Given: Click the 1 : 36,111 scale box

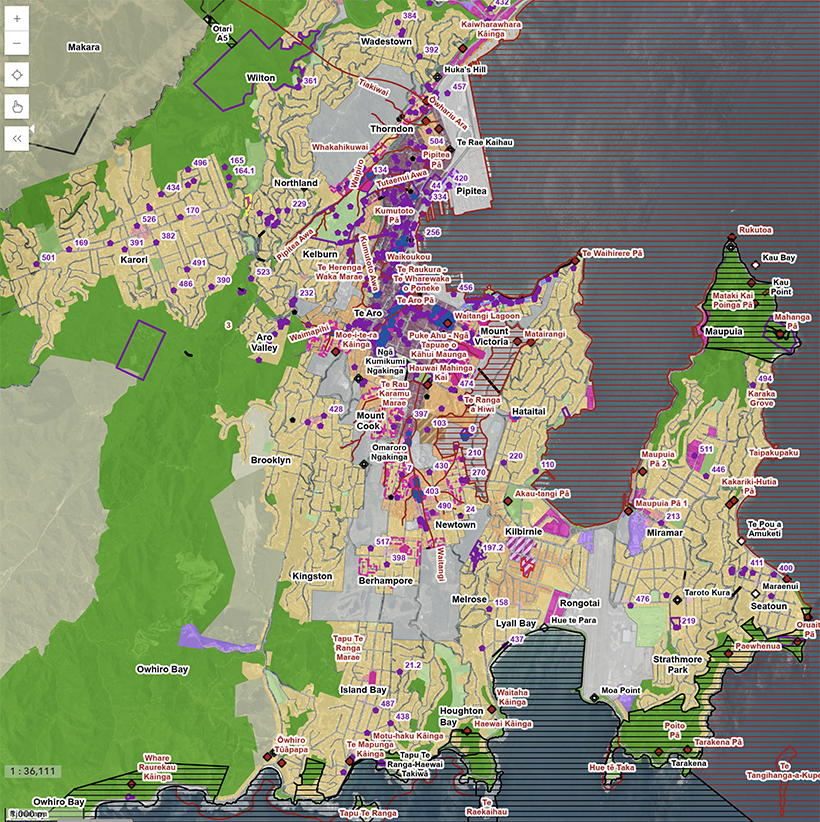Looking at the screenshot, I should (x=33, y=771).
